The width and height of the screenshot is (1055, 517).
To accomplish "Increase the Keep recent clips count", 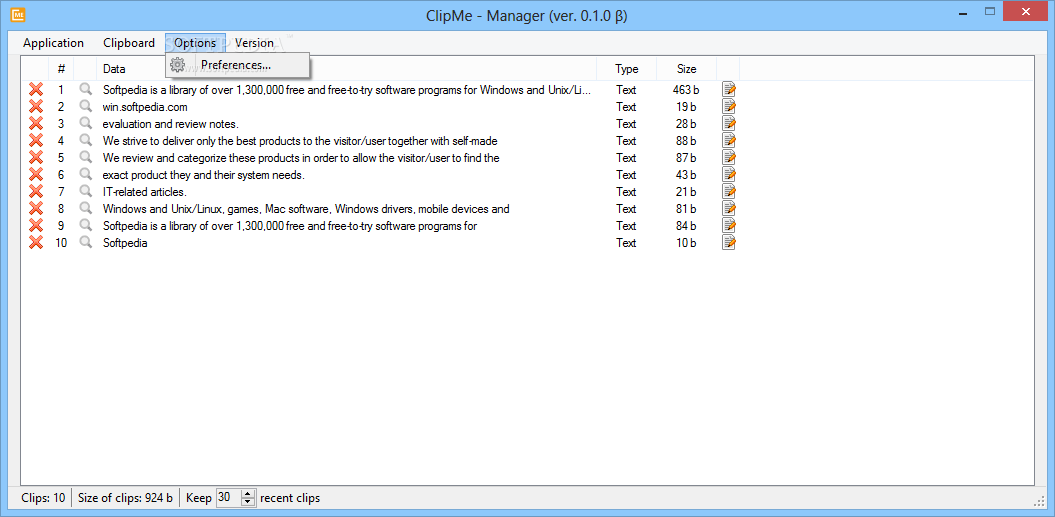I will (248, 493).
